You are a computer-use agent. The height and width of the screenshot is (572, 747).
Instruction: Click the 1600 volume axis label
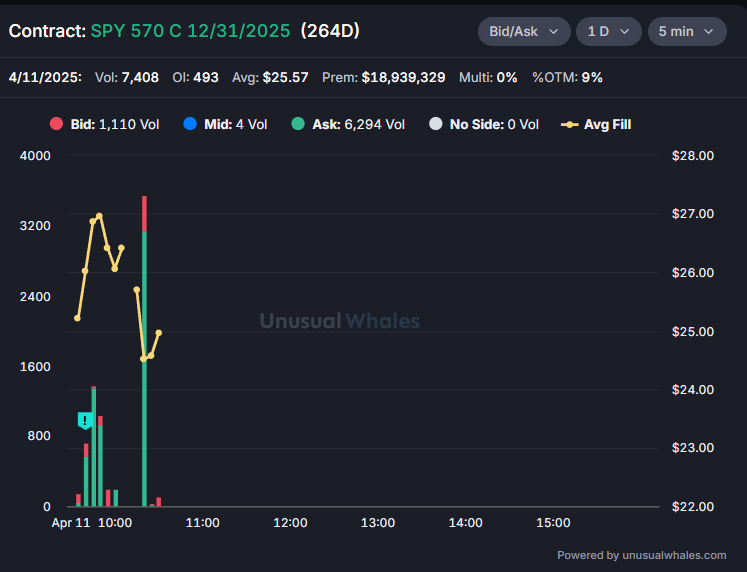click(x=35, y=367)
